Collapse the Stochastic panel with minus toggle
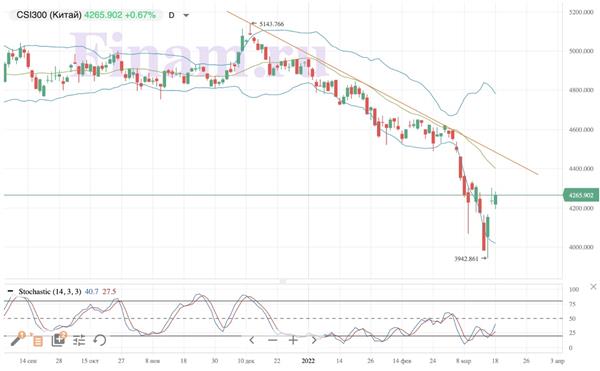This screenshot has height=371, width=600. (11, 291)
